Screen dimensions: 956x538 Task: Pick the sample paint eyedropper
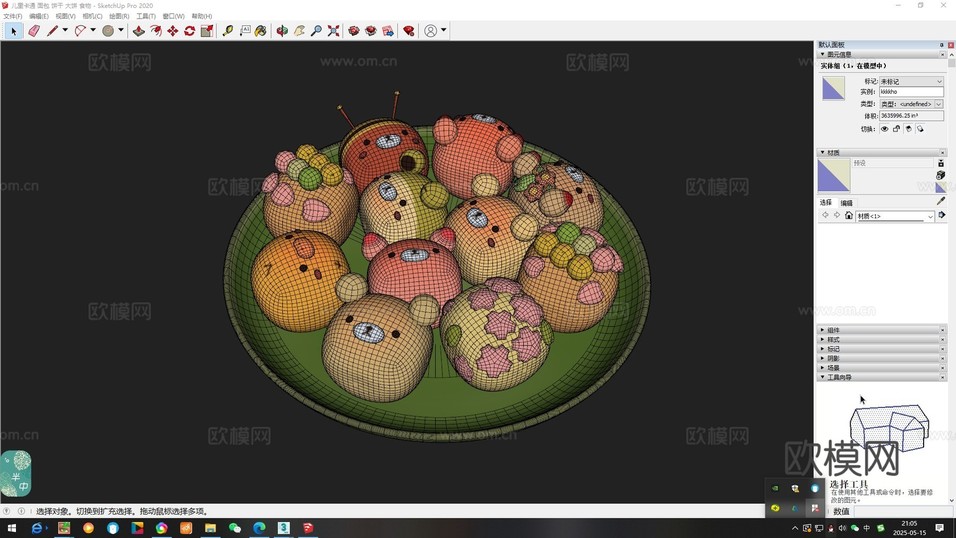click(x=941, y=201)
